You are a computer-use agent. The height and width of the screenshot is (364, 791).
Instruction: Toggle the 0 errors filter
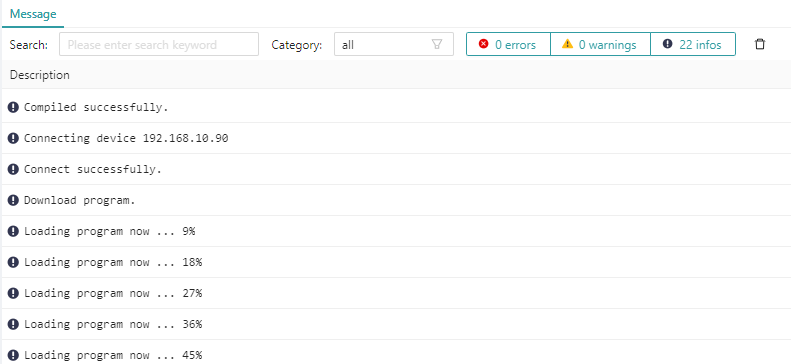(x=508, y=44)
